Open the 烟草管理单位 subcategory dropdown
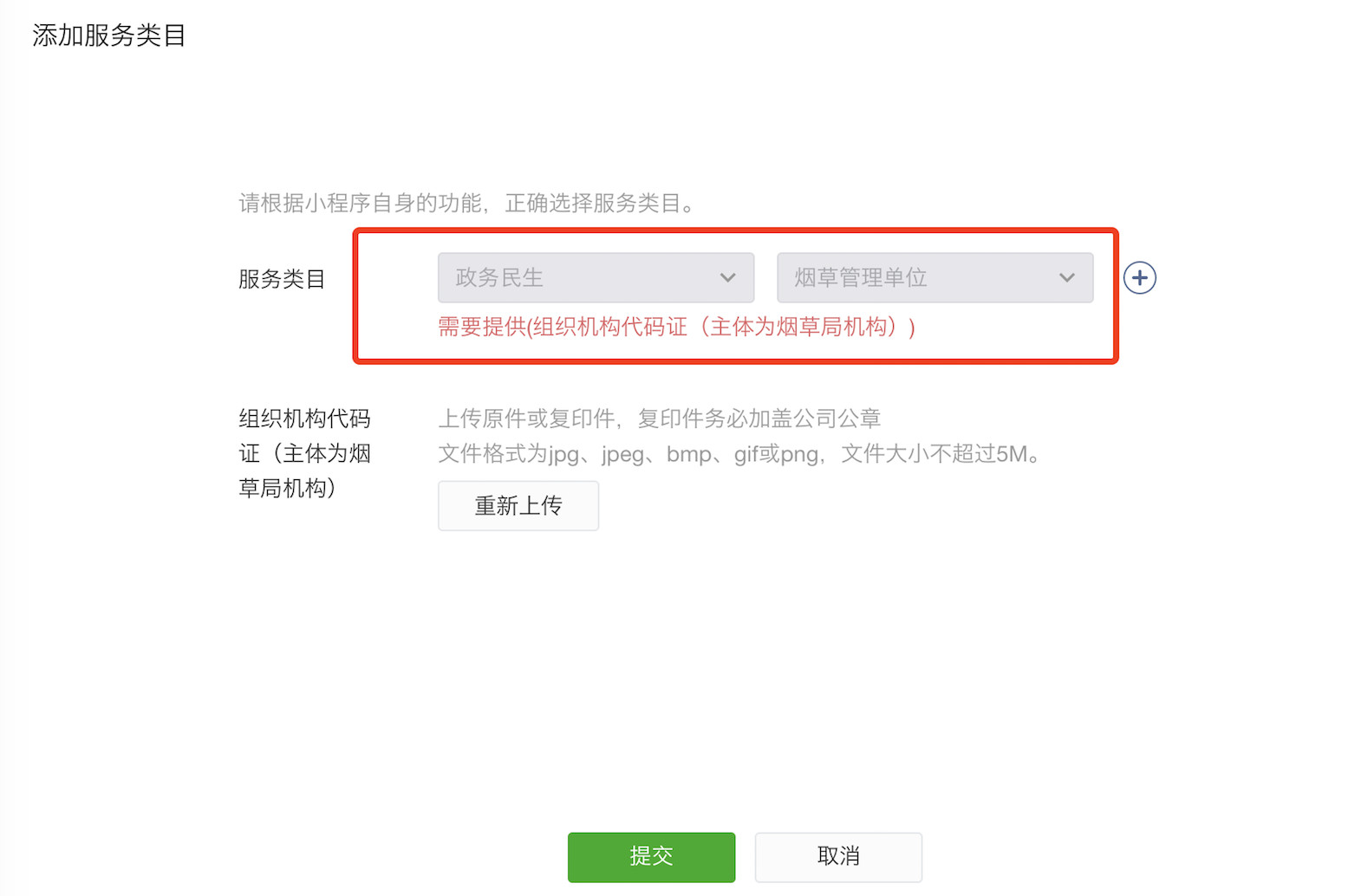This screenshot has width=1368, height=896. 935,277
